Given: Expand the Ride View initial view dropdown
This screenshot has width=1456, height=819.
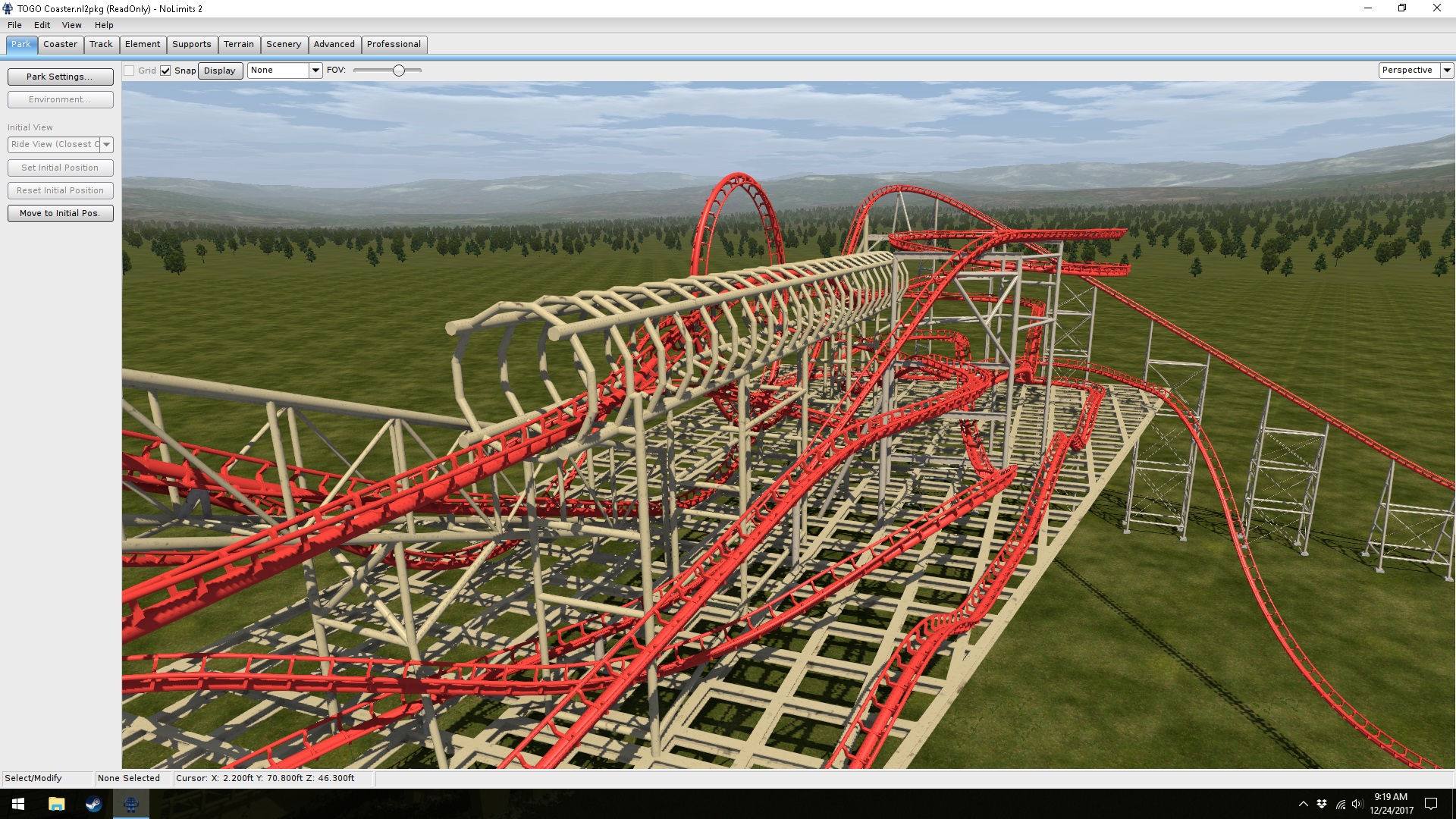Looking at the screenshot, I should (x=106, y=144).
